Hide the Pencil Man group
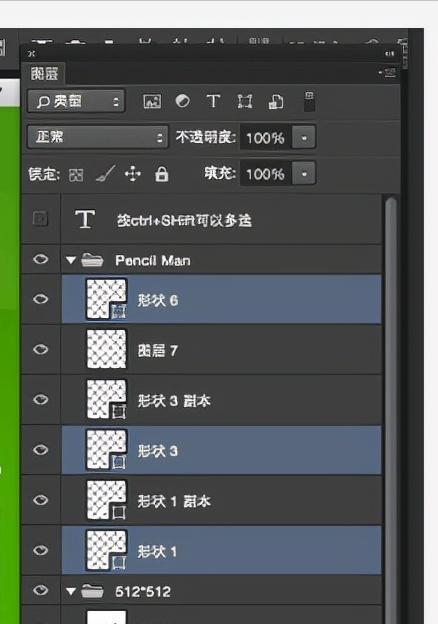The width and height of the screenshot is (438, 624). 41,259
